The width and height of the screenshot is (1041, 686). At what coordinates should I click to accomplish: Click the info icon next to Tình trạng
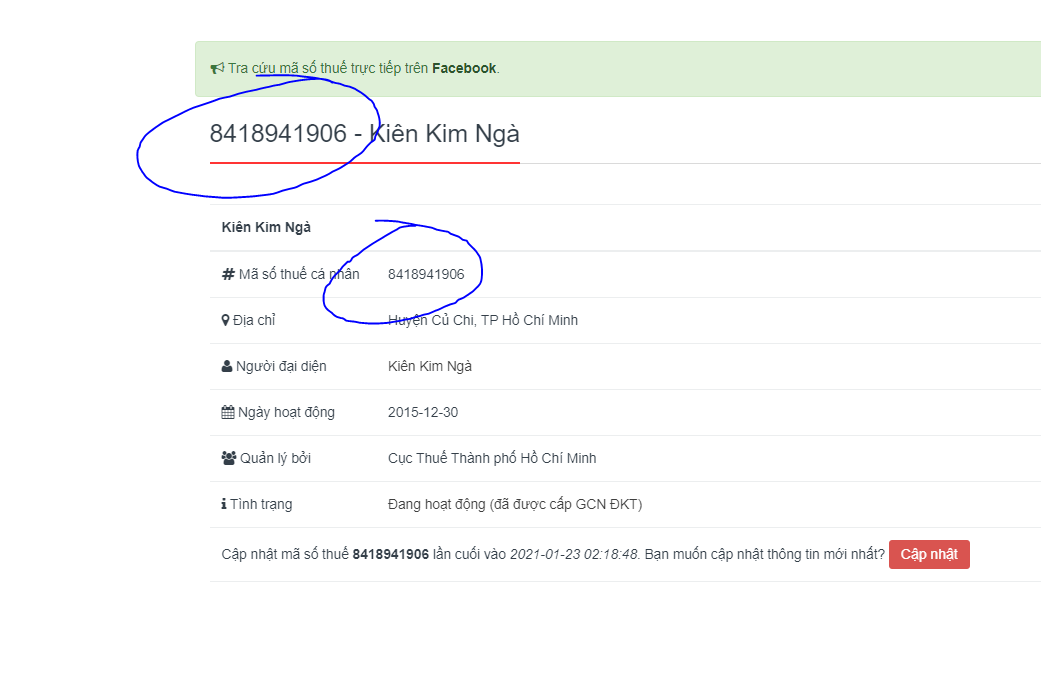click(x=224, y=504)
